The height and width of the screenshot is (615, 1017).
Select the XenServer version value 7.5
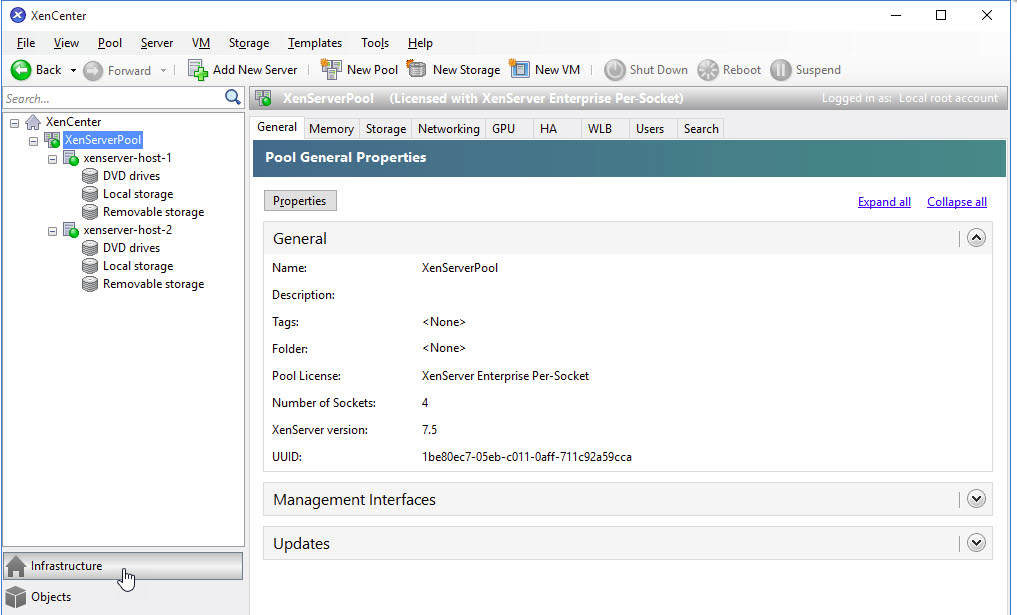[429, 429]
